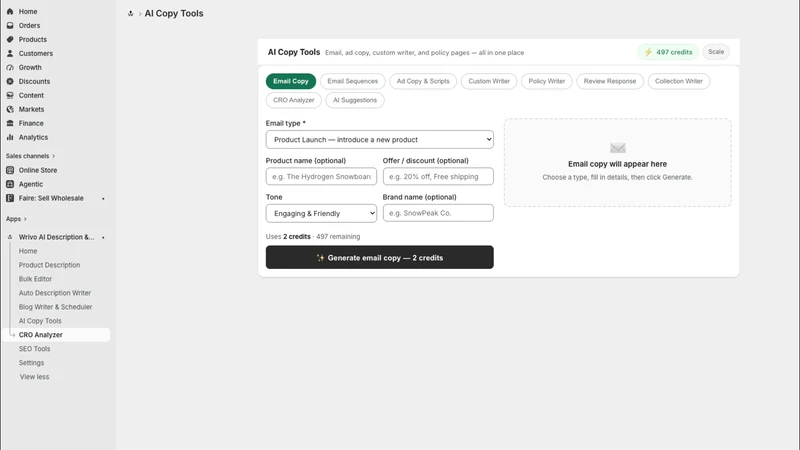Screen dimensions: 800x450
Task: Click pin dot next to Wrivo AI Description
Action: (x=103, y=237)
